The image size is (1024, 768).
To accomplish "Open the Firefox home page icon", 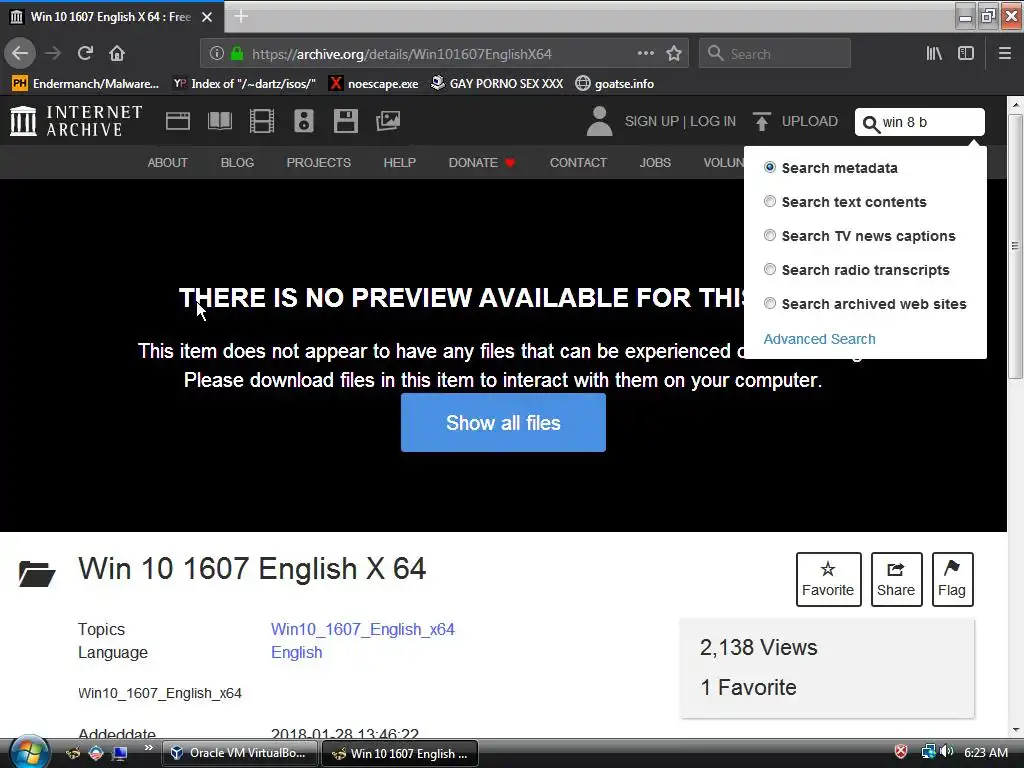I will tap(117, 54).
